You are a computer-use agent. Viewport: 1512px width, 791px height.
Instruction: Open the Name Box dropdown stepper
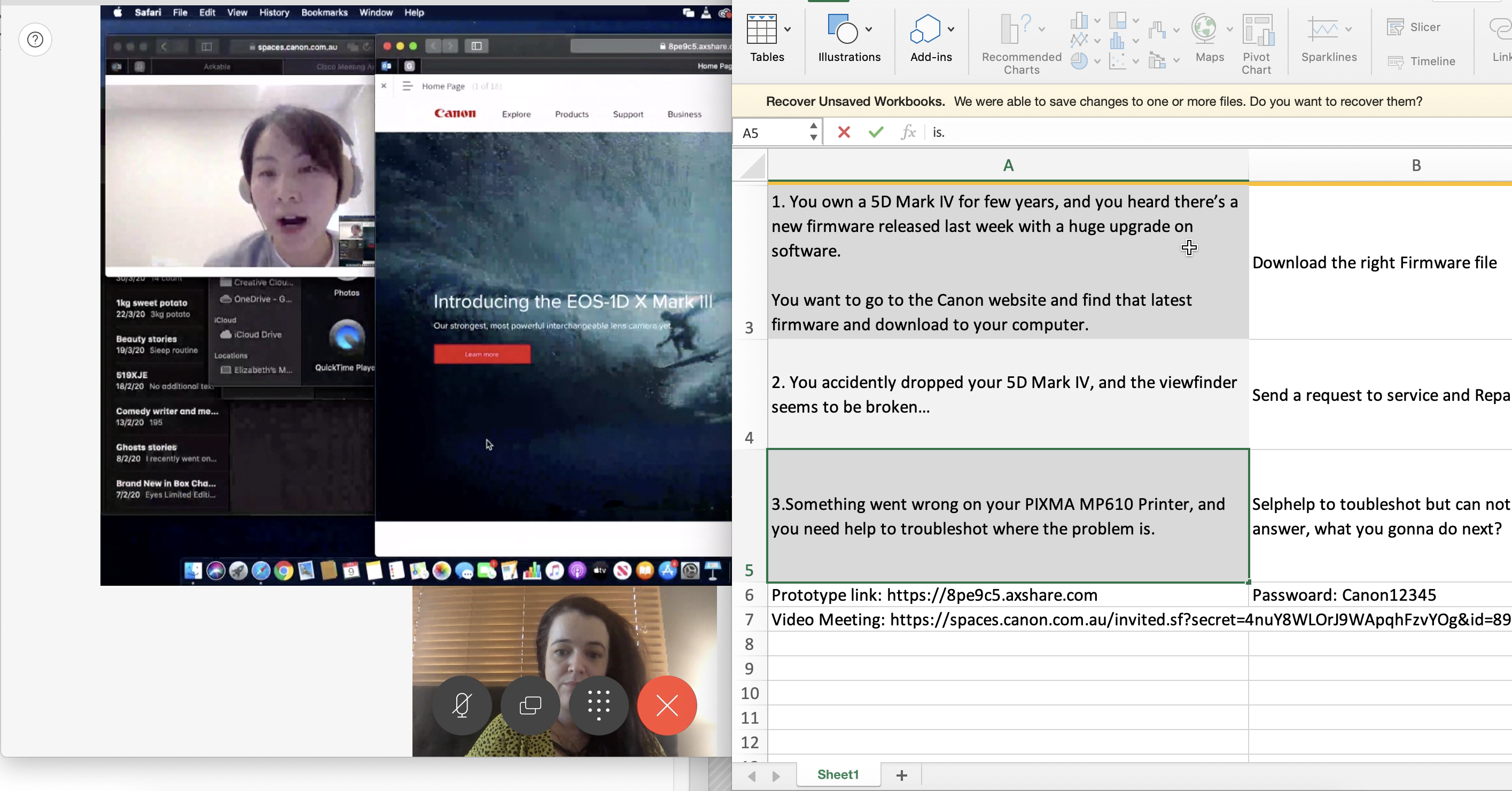[x=813, y=132]
